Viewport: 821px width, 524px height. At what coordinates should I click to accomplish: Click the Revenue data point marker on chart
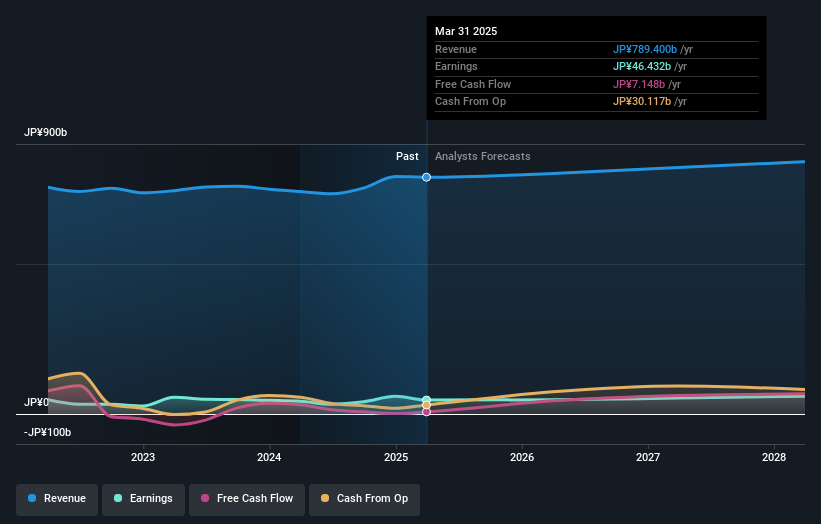(427, 177)
